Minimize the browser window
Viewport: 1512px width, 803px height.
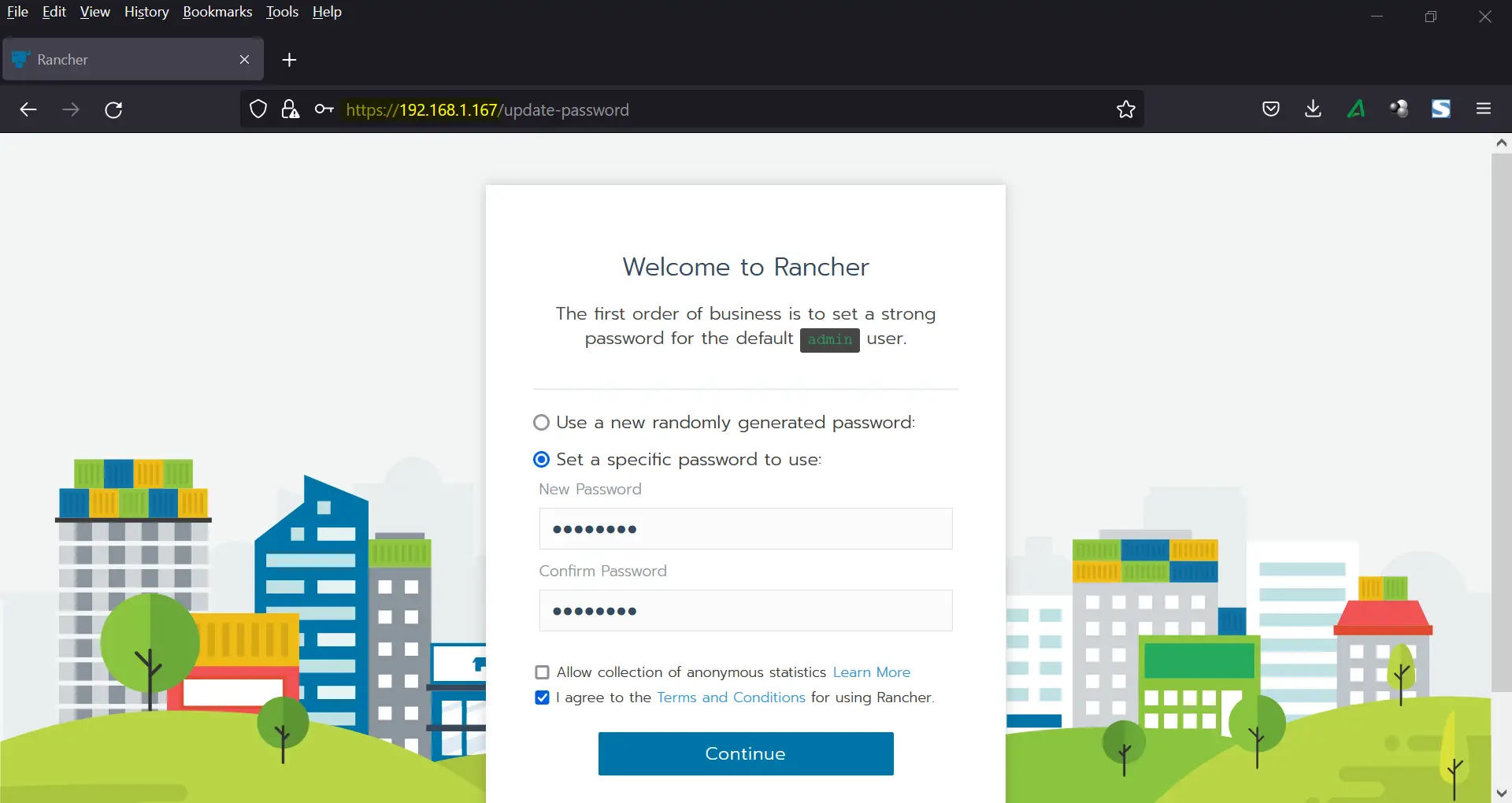(x=1377, y=17)
